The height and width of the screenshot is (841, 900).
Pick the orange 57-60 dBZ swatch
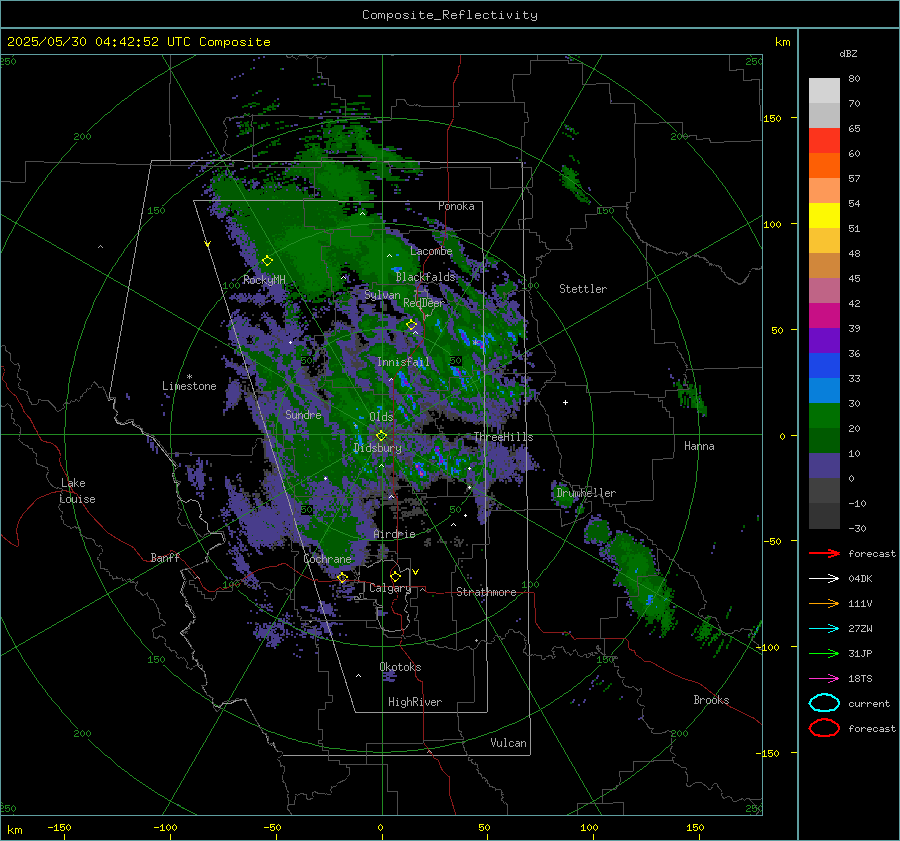(x=824, y=165)
